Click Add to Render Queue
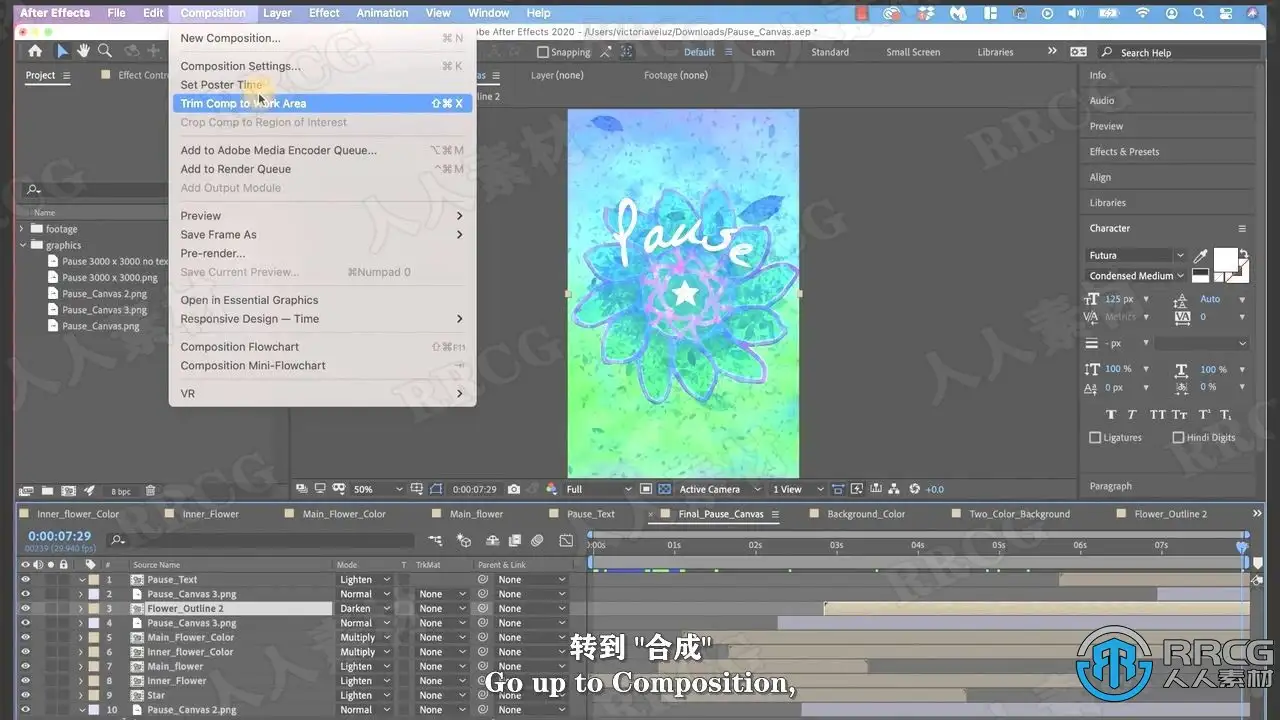1280x720 pixels. (236, 169)
